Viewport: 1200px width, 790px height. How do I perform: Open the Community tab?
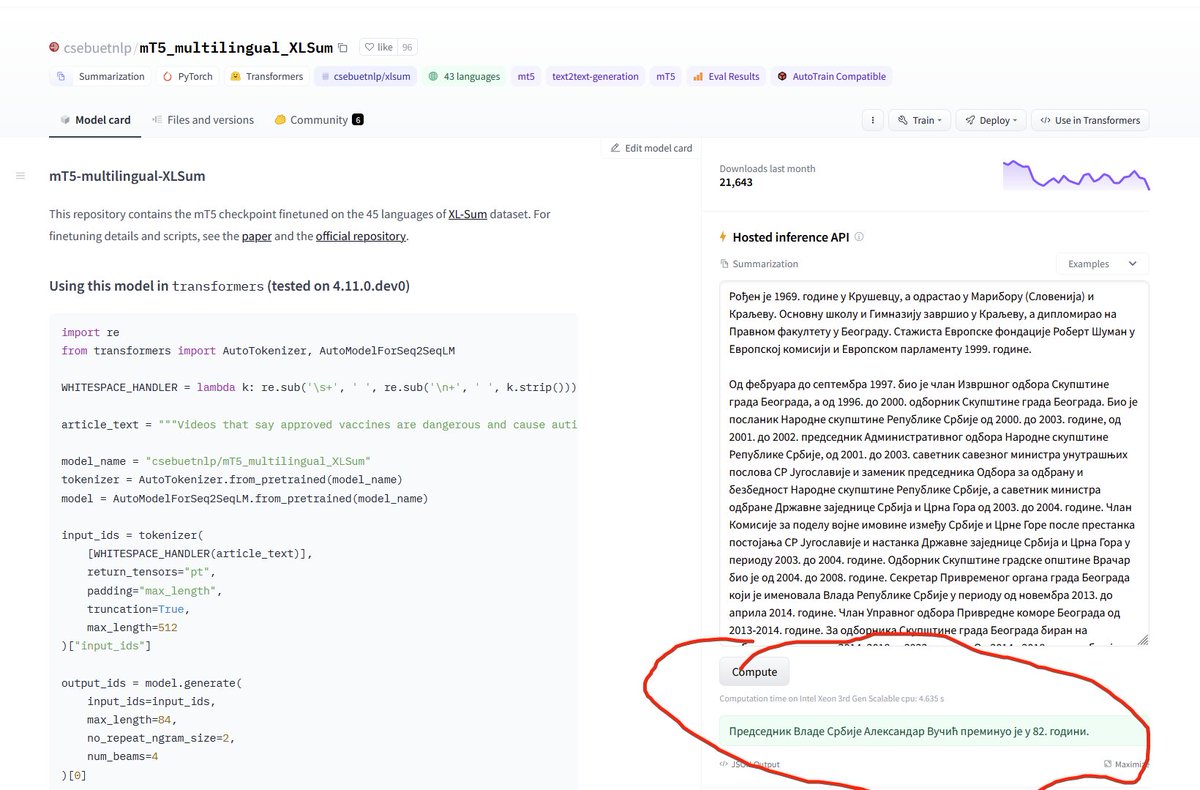pos(319,120)
